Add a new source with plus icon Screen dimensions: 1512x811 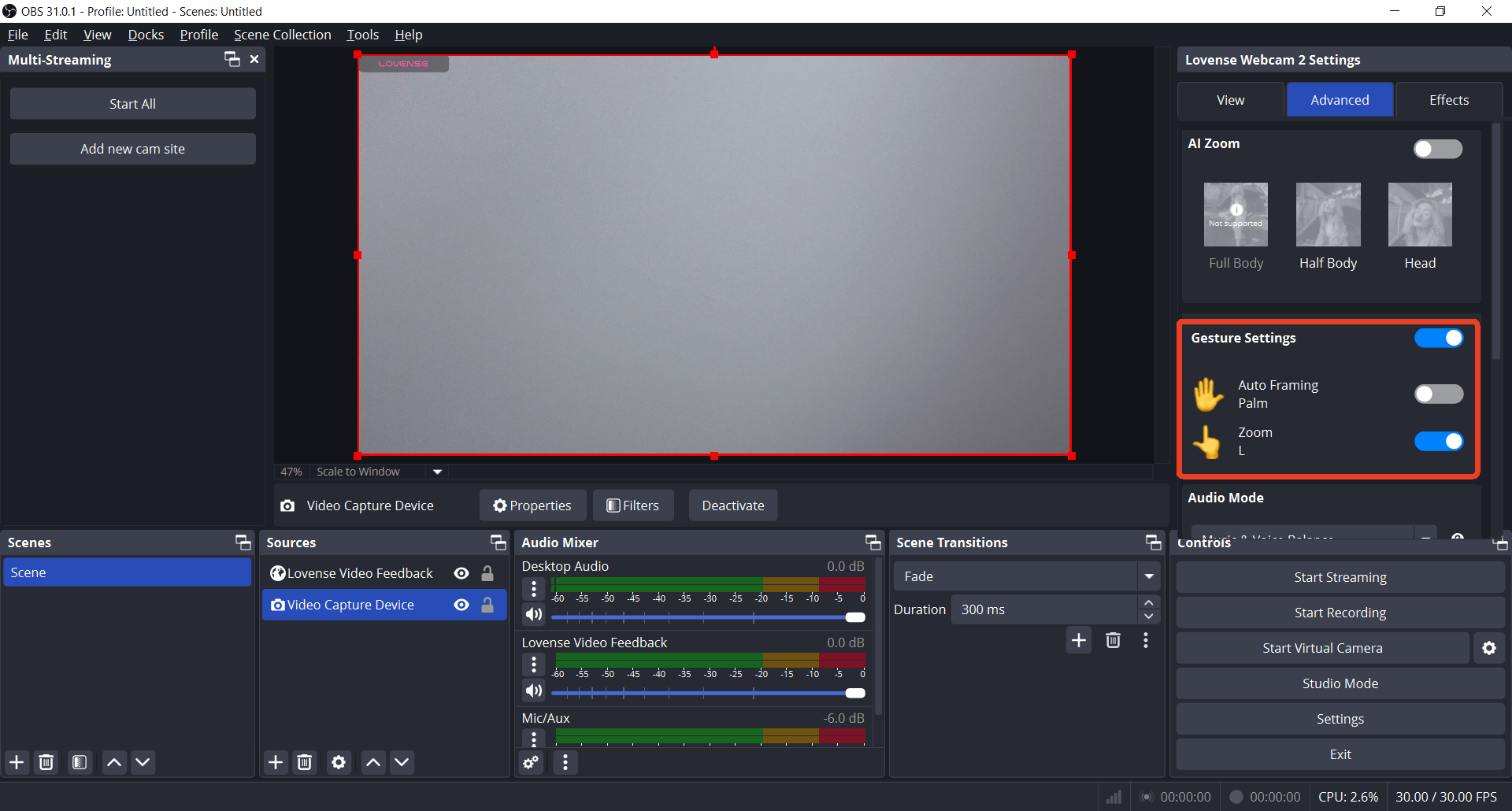coord(276,762)
